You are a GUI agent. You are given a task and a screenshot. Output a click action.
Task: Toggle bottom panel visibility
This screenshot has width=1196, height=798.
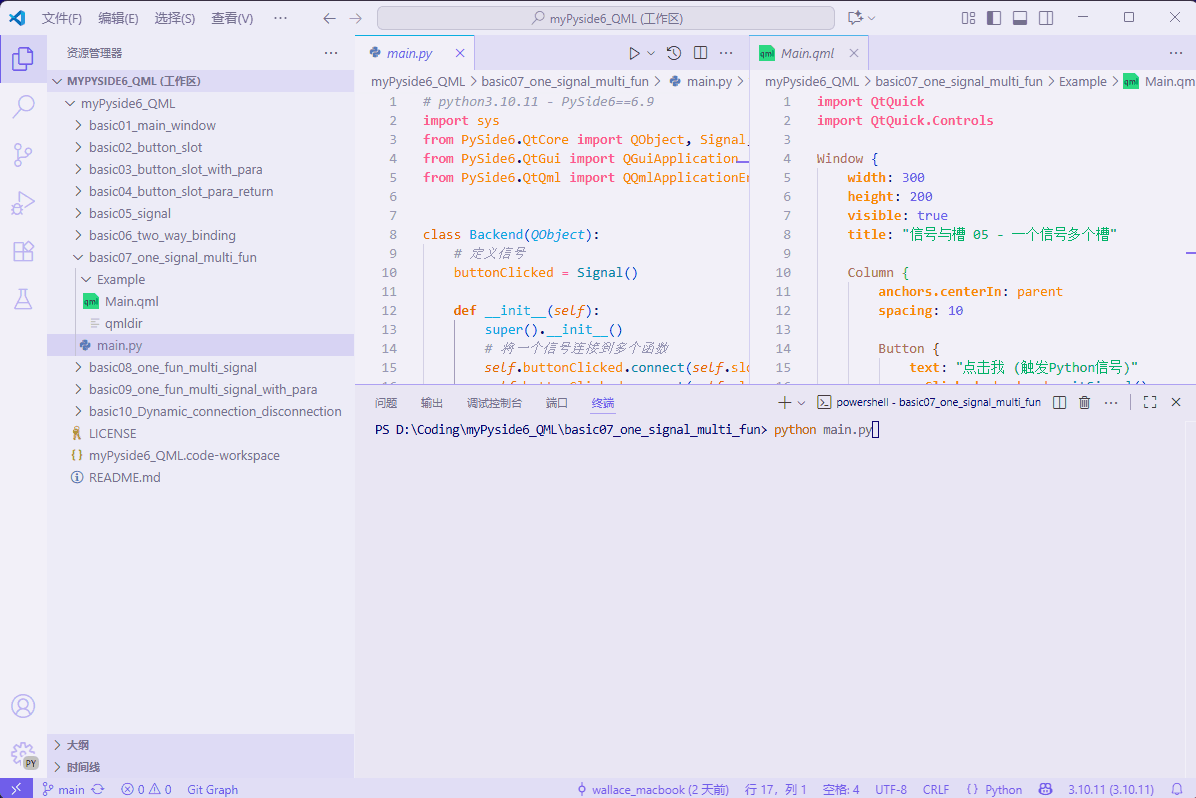pyautogui.click(x=1020, y=18)
